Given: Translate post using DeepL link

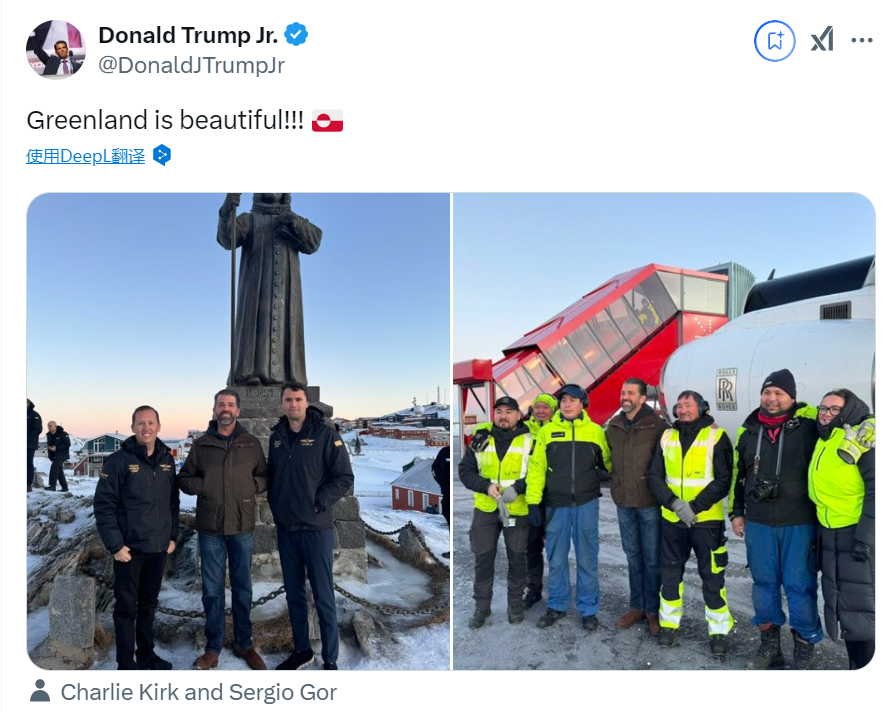Looking at the screenshot, I should (x=85, y=156).
